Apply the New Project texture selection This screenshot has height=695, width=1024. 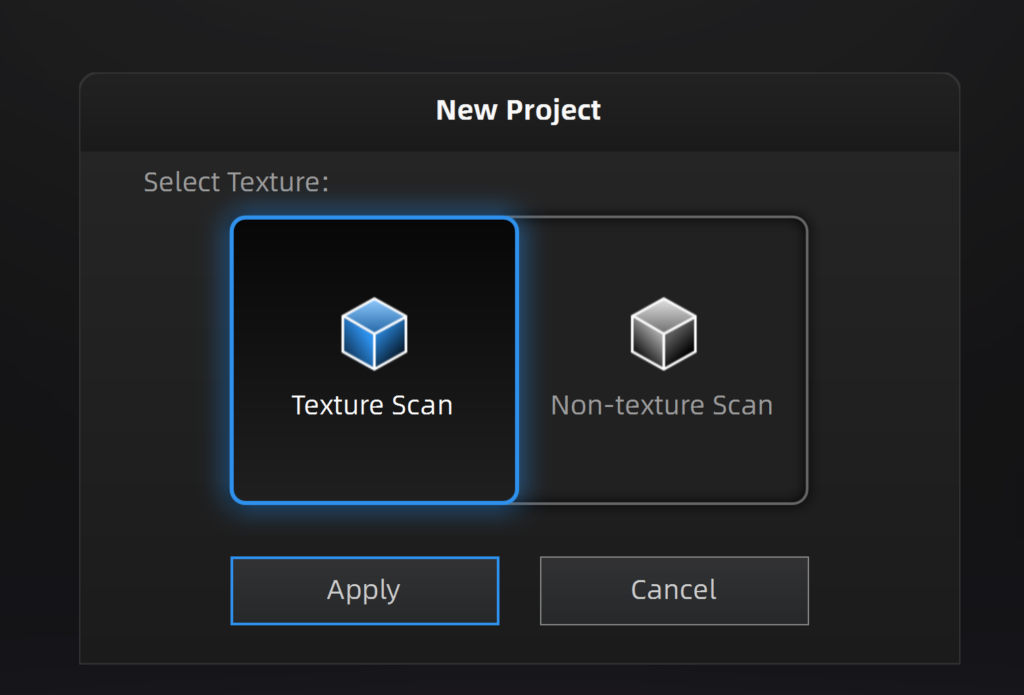(365, 590)
